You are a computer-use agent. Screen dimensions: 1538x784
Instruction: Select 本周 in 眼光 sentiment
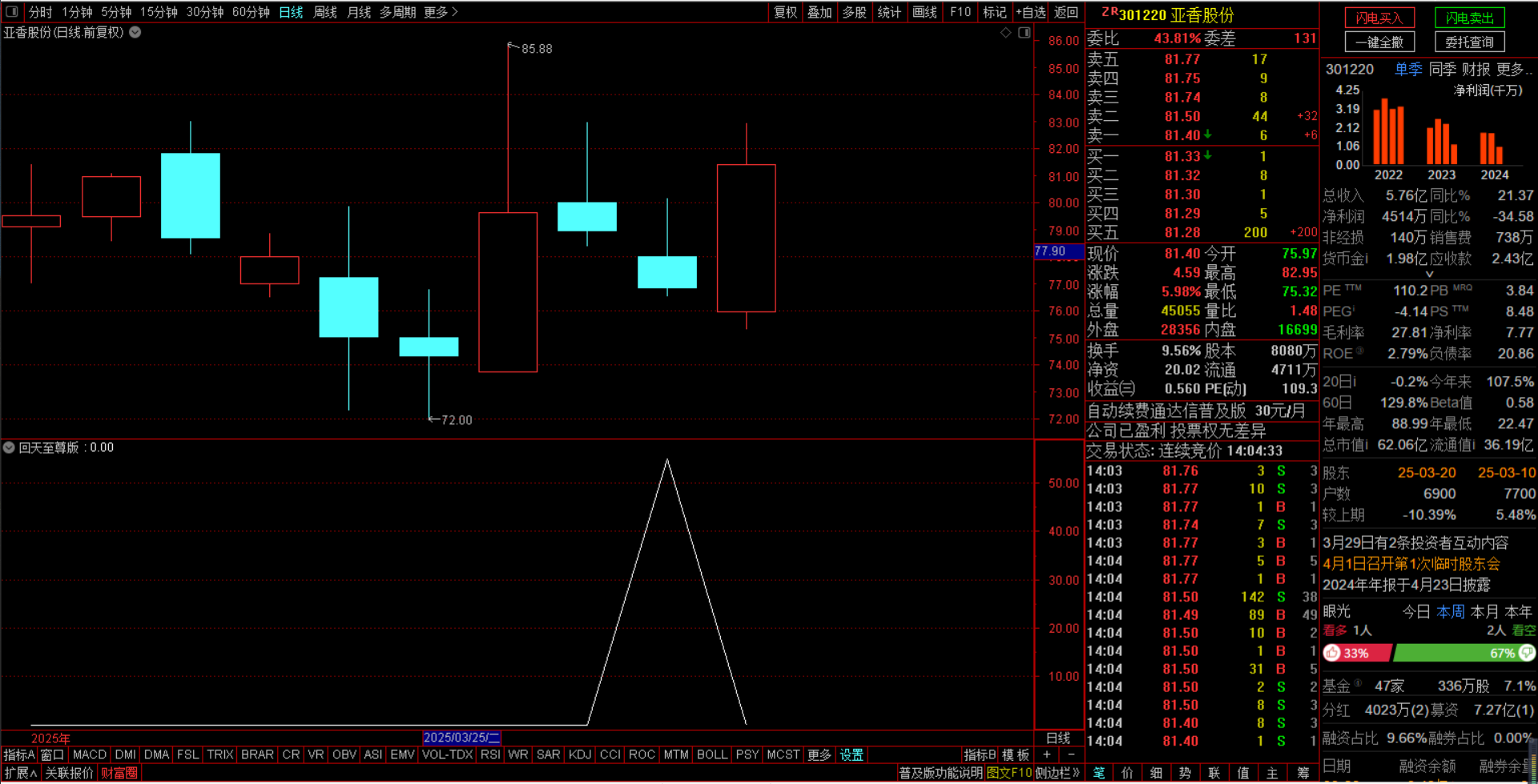pyautogui.click(x=1451, y=612)
